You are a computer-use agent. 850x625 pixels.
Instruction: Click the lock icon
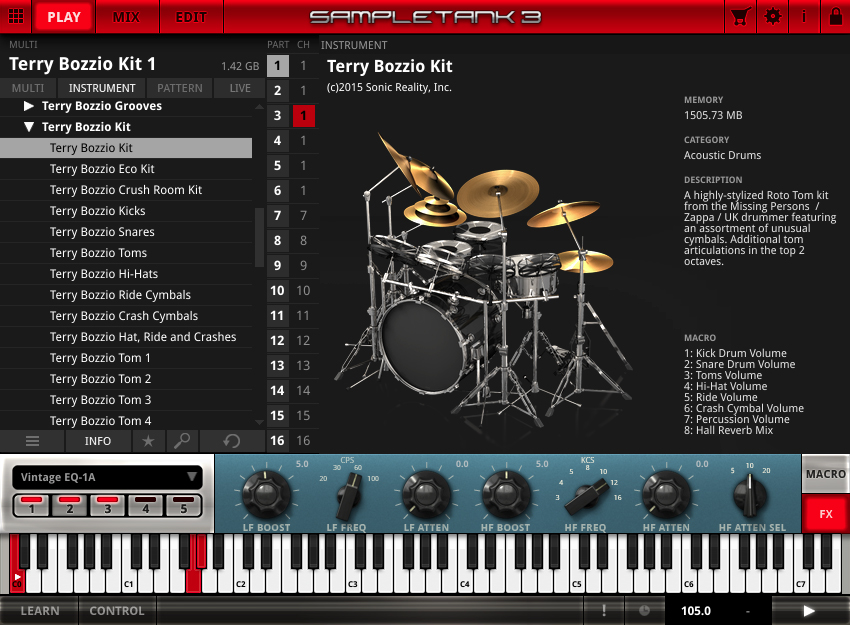point(835,16)
